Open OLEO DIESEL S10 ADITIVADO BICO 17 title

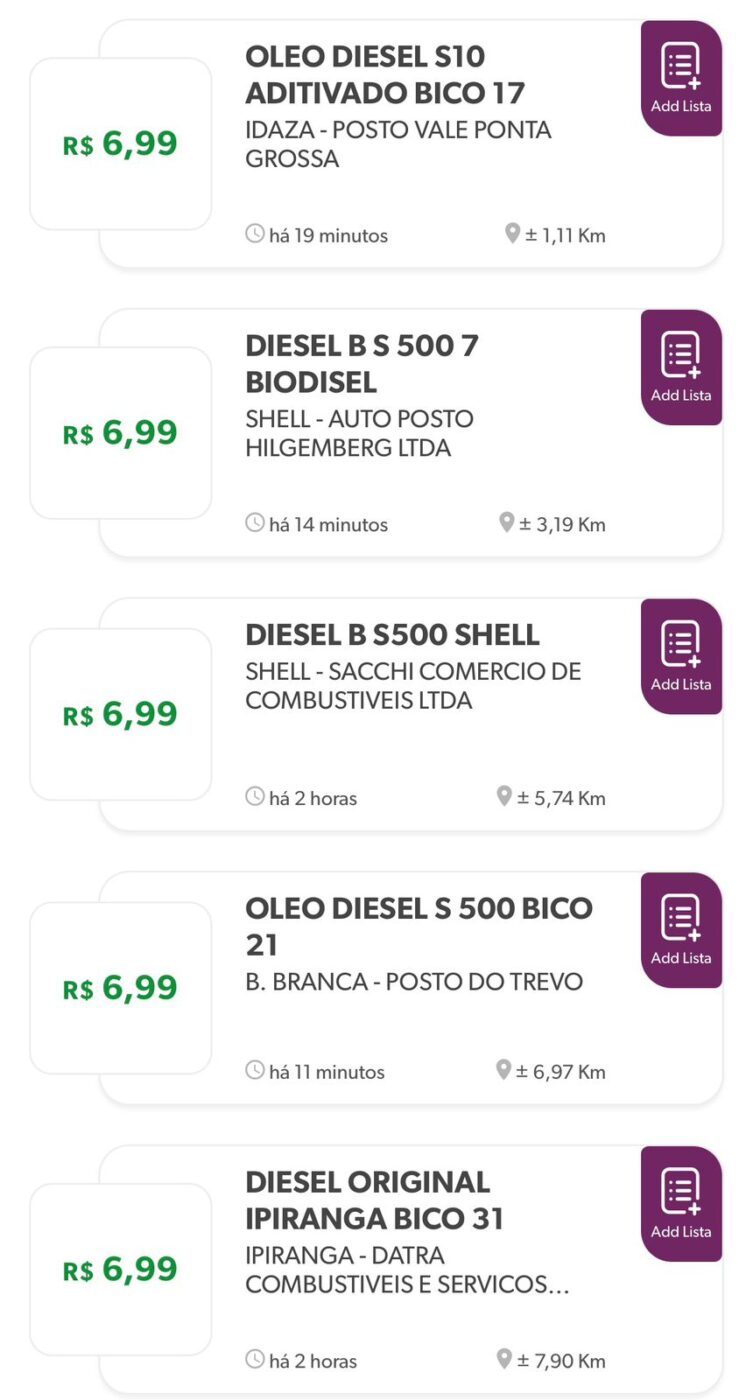coord(385,75)
